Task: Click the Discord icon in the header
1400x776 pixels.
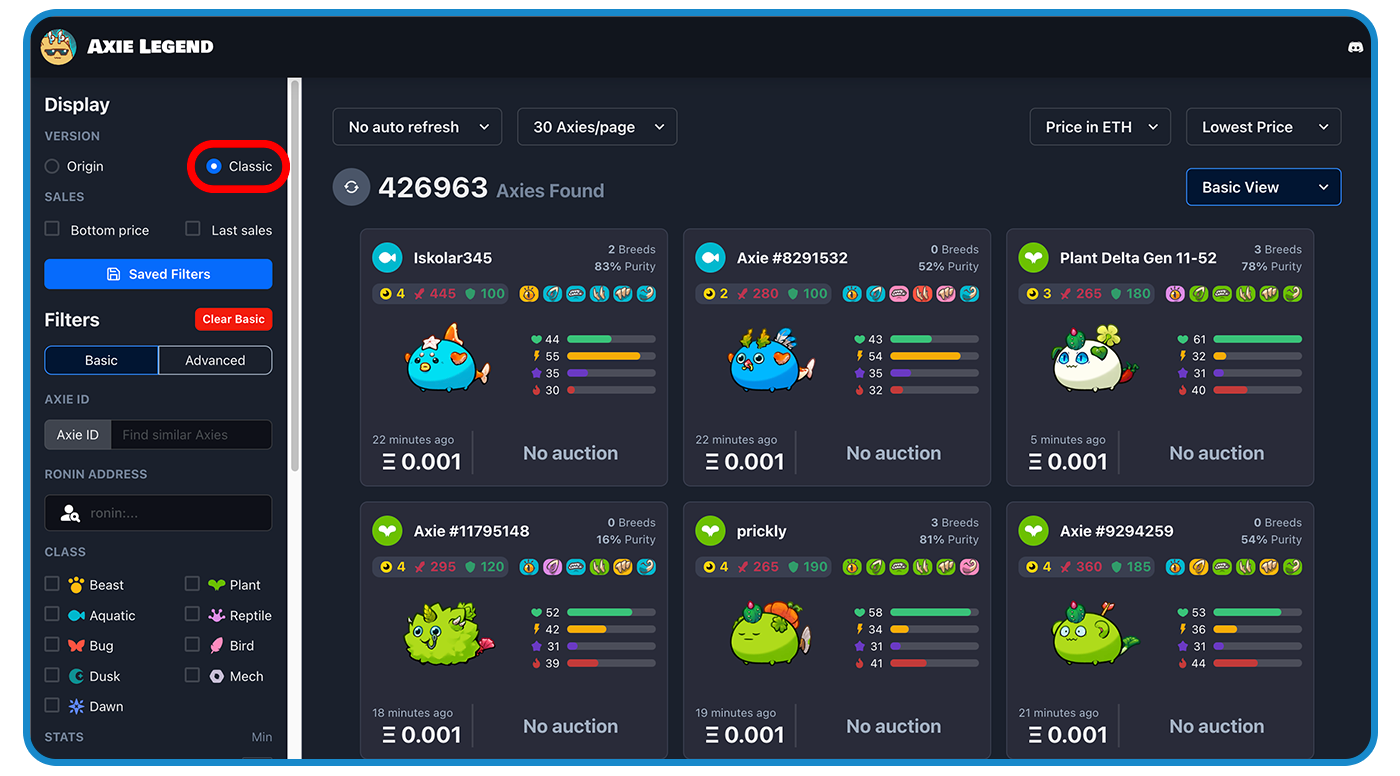Action: (1355, 47)
